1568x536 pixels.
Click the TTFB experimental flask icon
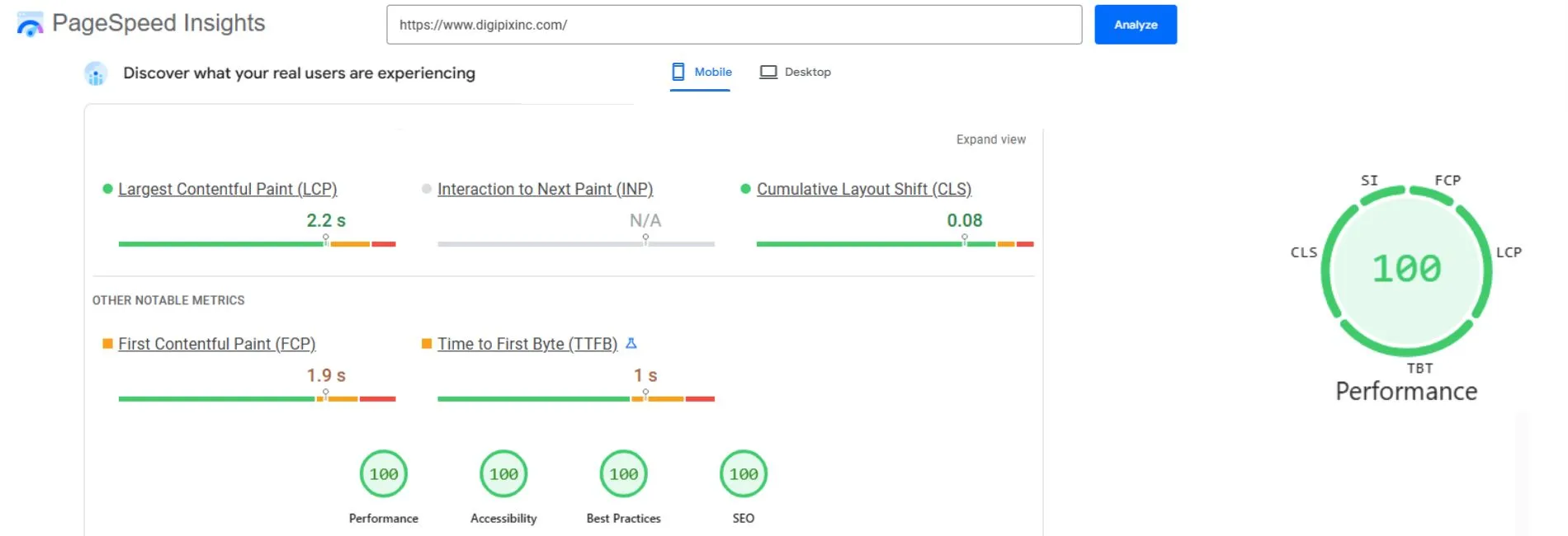(631, 343)
